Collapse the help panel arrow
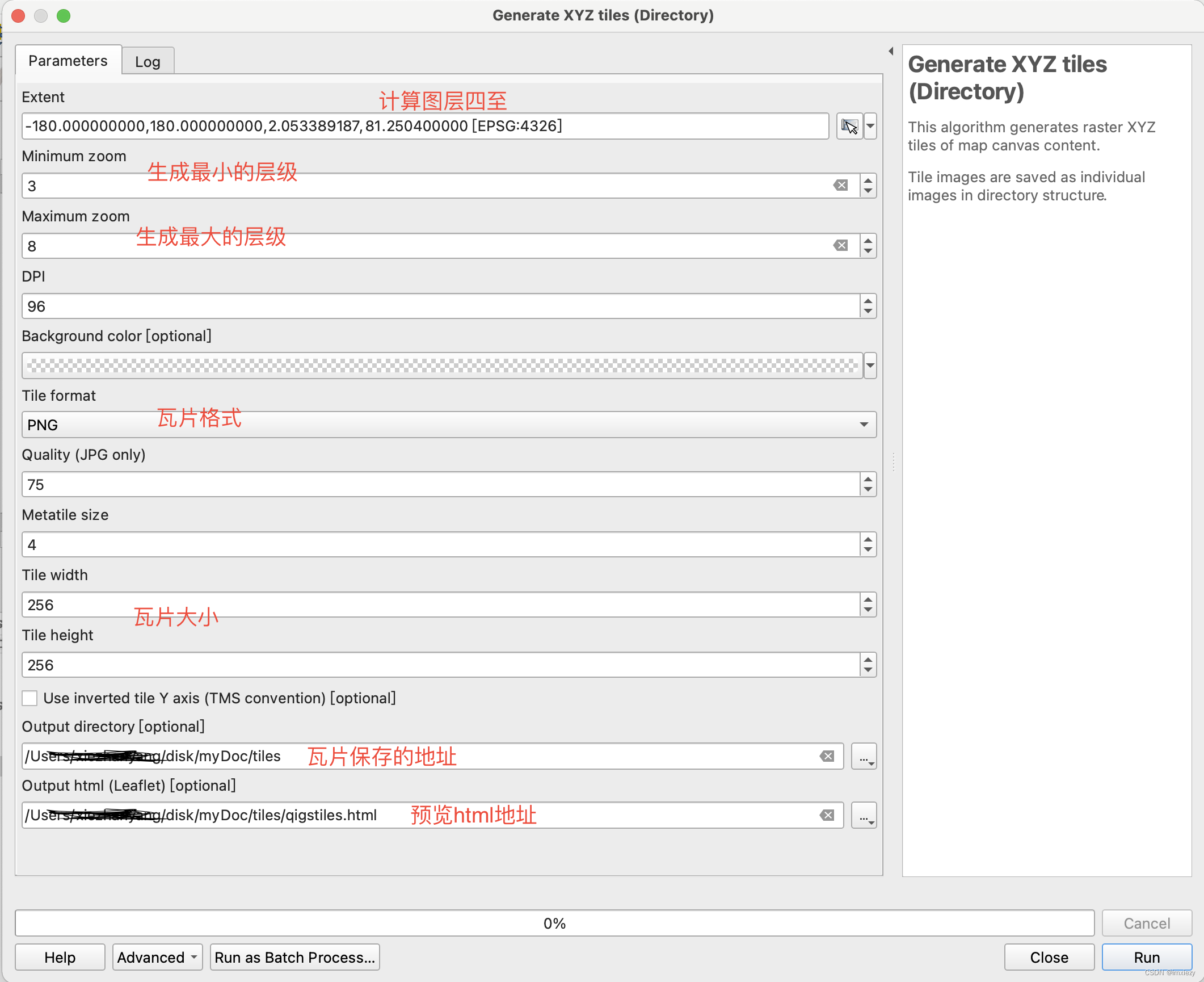 [891, 51]
